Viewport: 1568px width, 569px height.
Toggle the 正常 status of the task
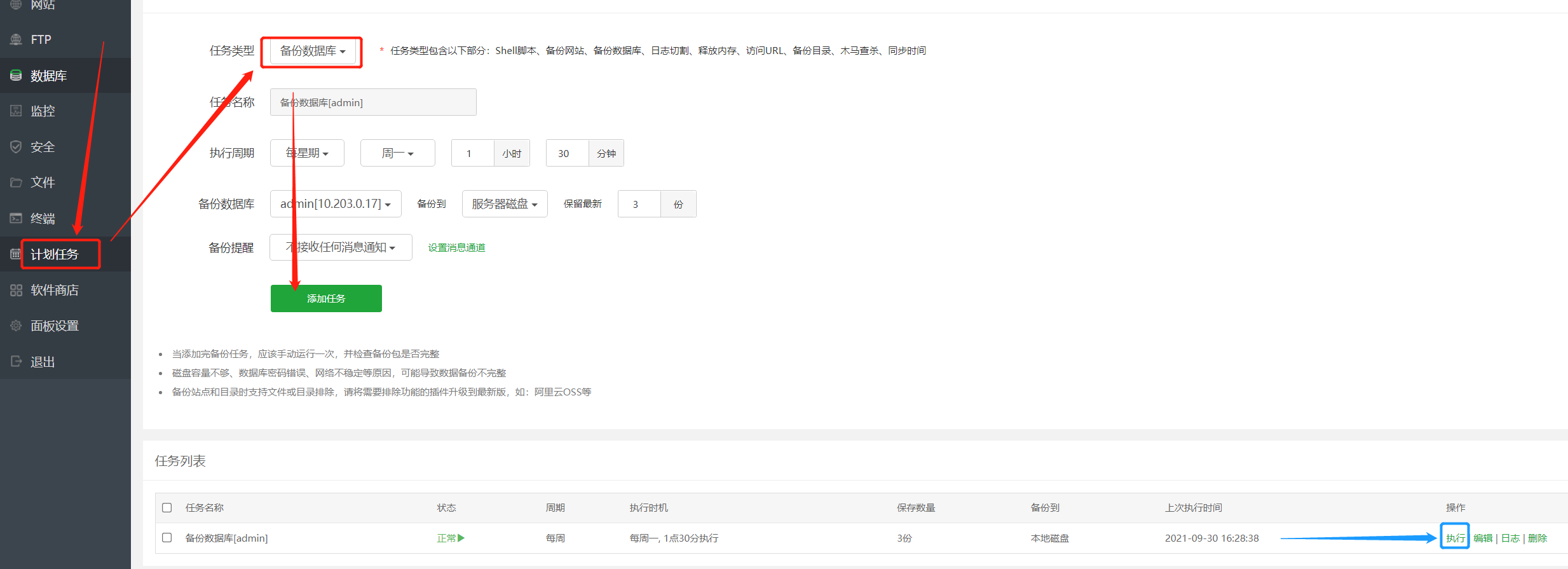pyautogui.click(x=450, y=538)
